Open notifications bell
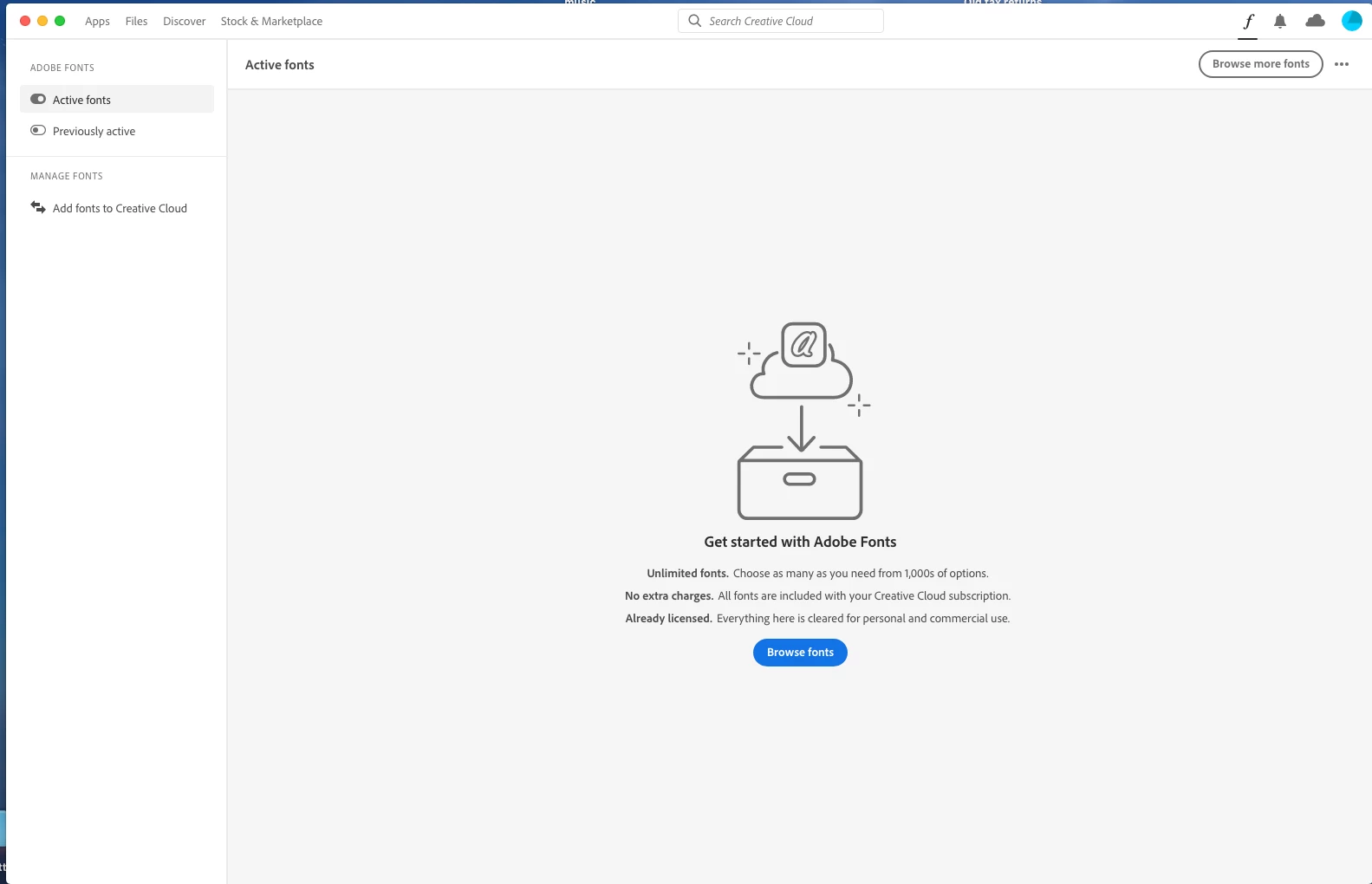The image size is (1372, 884). click(x=1280, y=22)
